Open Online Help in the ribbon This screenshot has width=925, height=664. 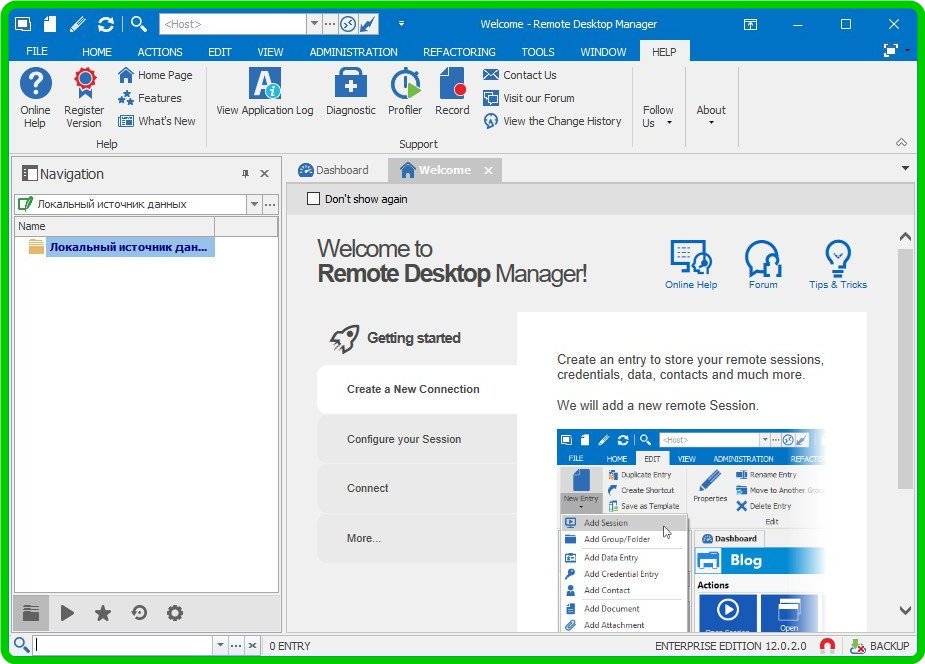click(x=35, y=97)
